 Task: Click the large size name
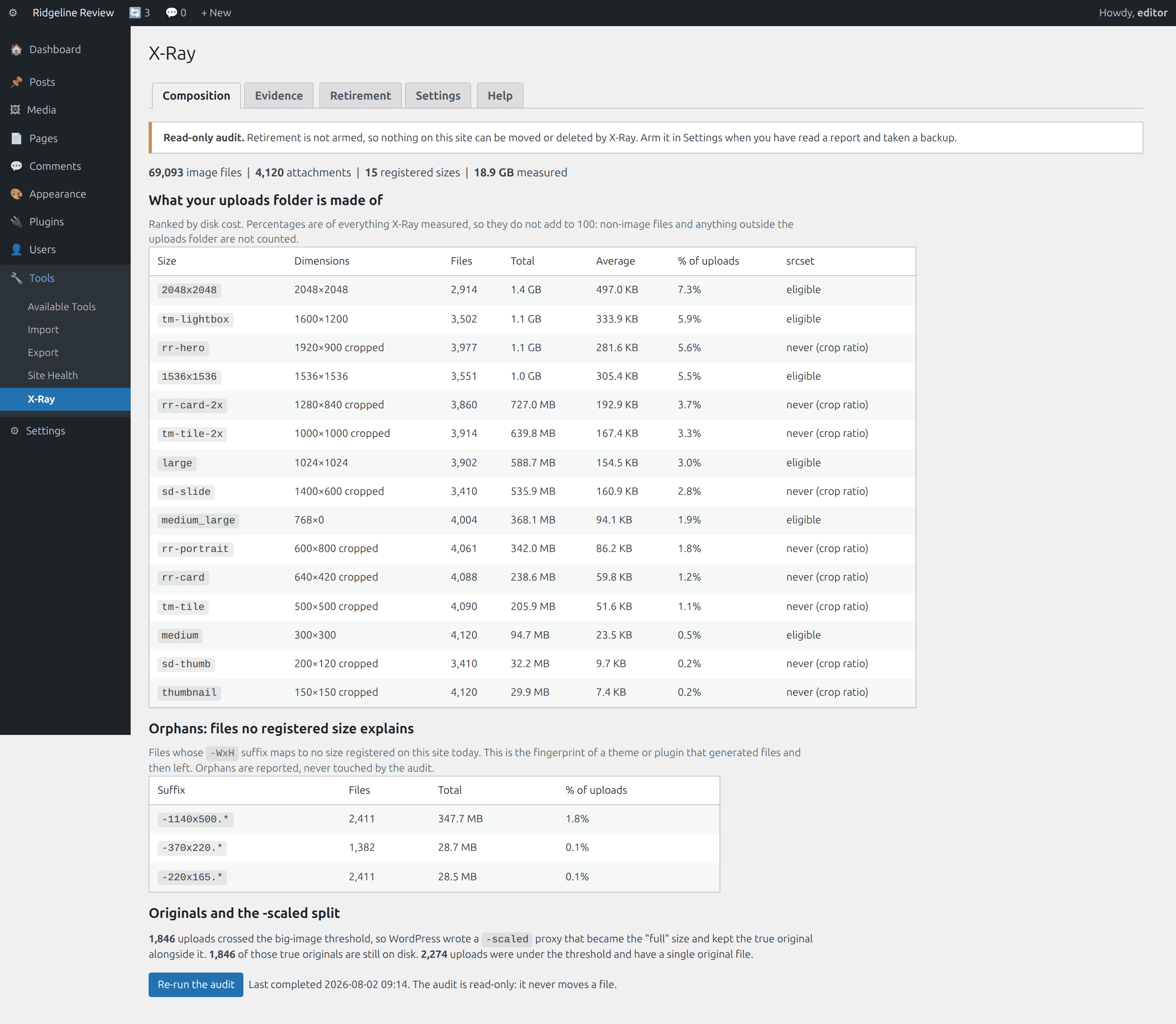pyautogui.click(x=177, y=463)
